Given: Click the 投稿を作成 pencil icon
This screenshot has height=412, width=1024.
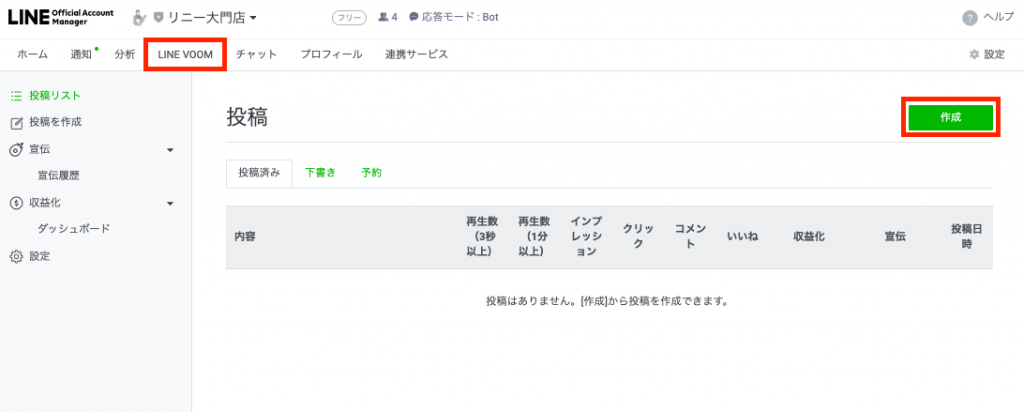Looking at the screenshot, I should (17, 122).
